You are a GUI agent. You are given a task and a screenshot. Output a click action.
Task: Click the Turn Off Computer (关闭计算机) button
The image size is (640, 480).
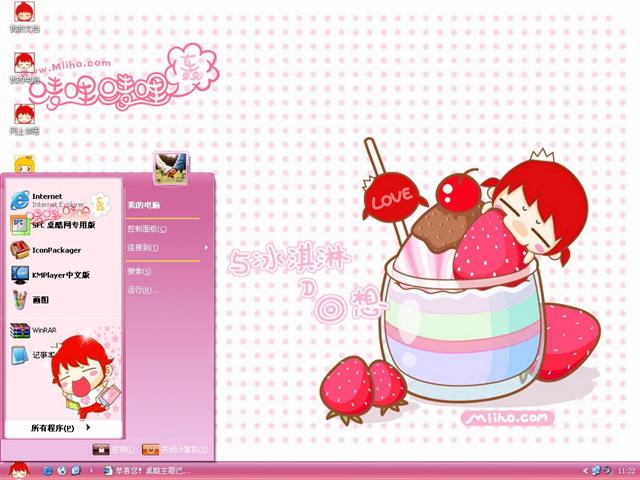tap(176, 449)
